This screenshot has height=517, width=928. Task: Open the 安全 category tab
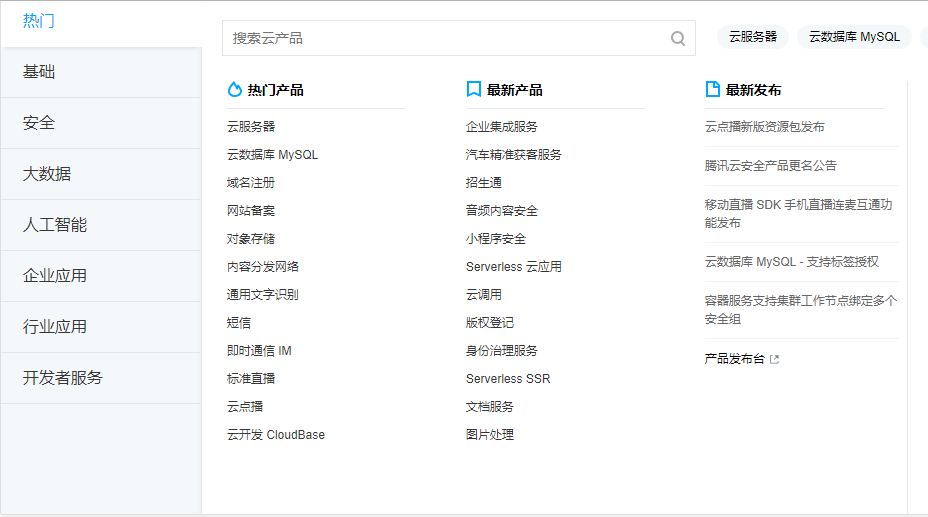click(39, 123)
